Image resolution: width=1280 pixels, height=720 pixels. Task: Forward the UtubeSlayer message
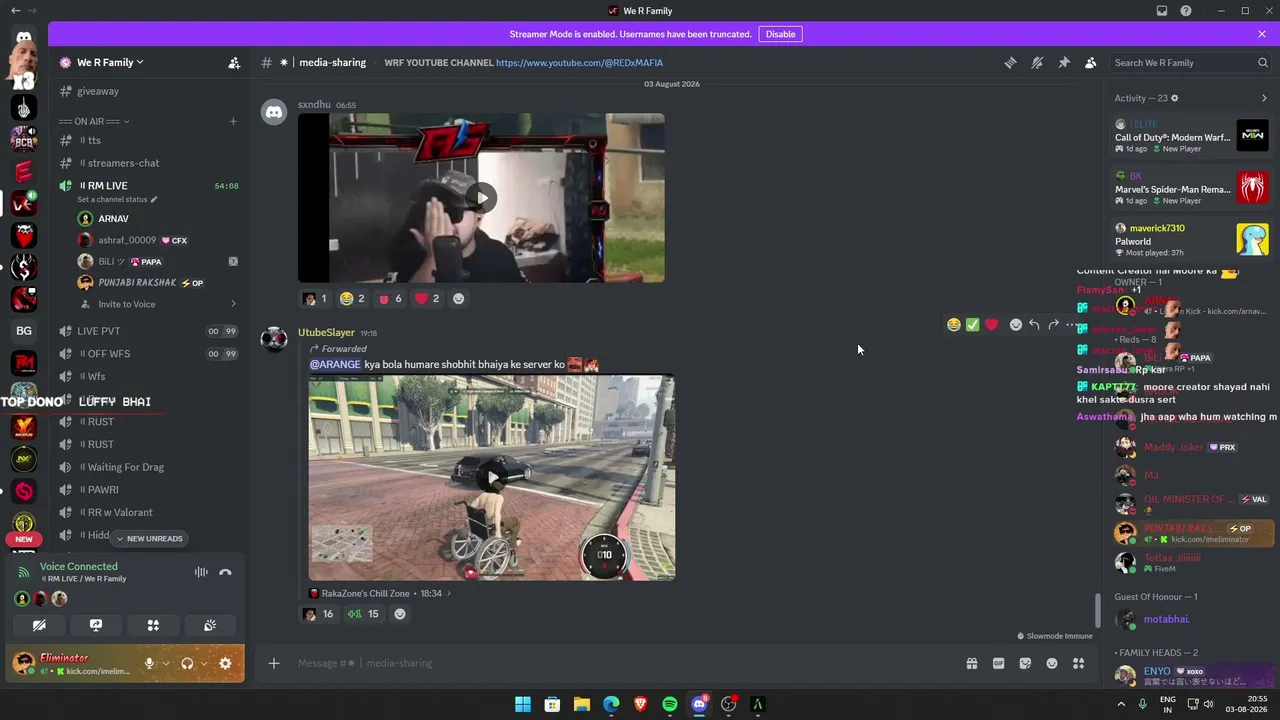(1053, 325)
